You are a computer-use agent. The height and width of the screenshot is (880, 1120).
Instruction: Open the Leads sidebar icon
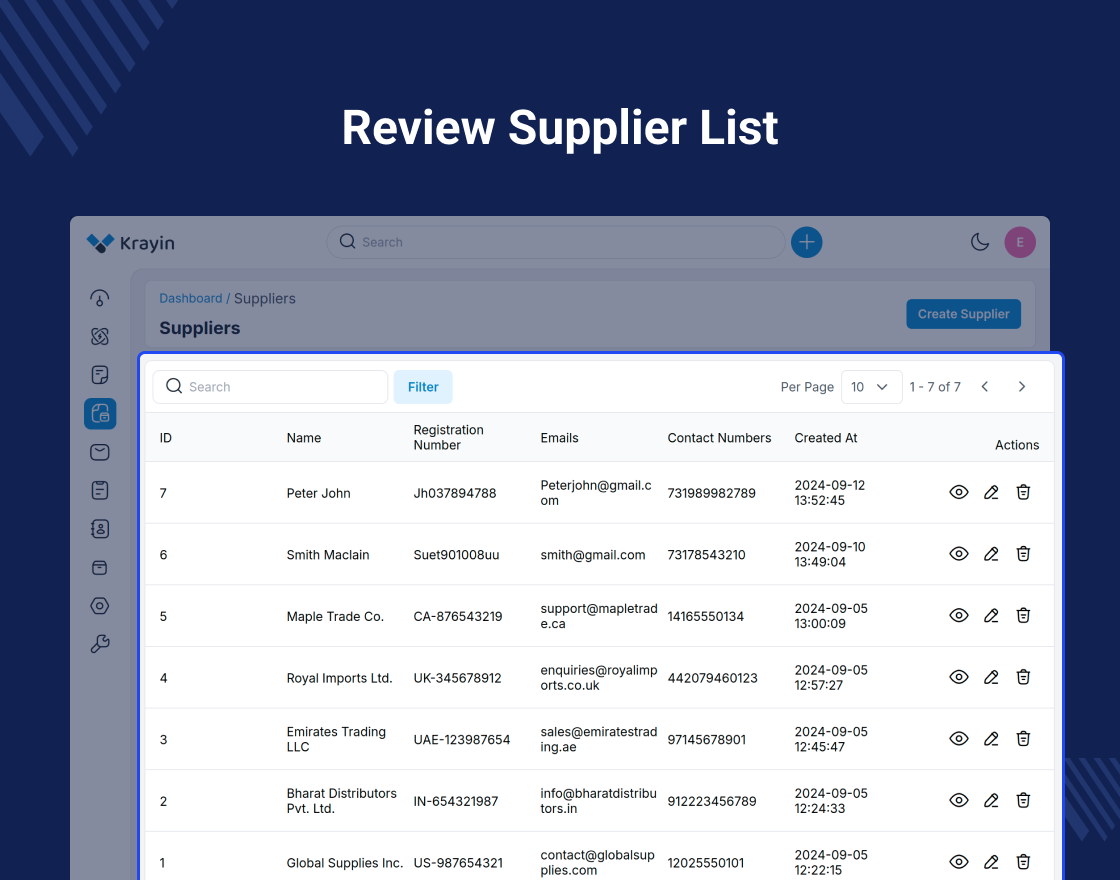point(100,336)
